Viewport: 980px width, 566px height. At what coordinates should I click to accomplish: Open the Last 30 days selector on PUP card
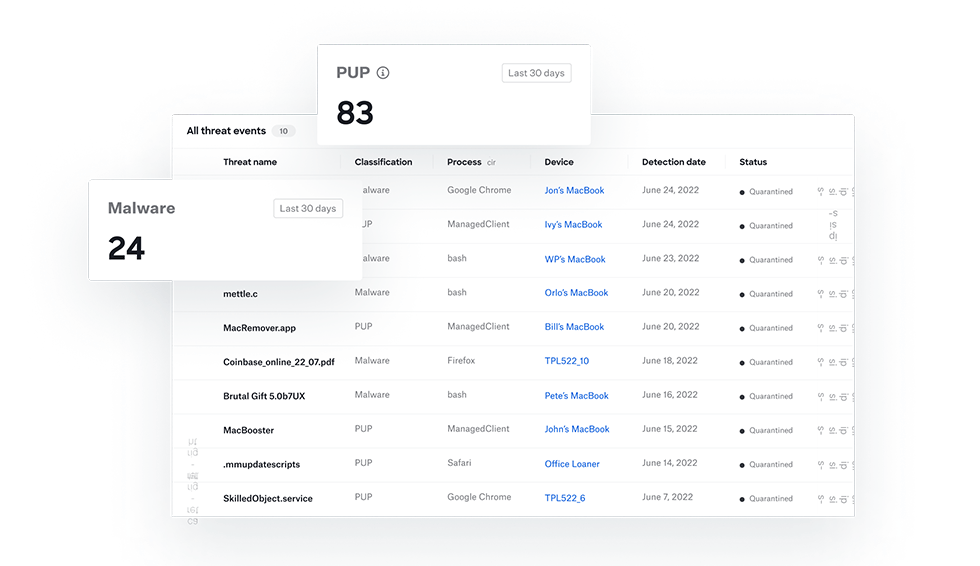click(x=536, y=73)
